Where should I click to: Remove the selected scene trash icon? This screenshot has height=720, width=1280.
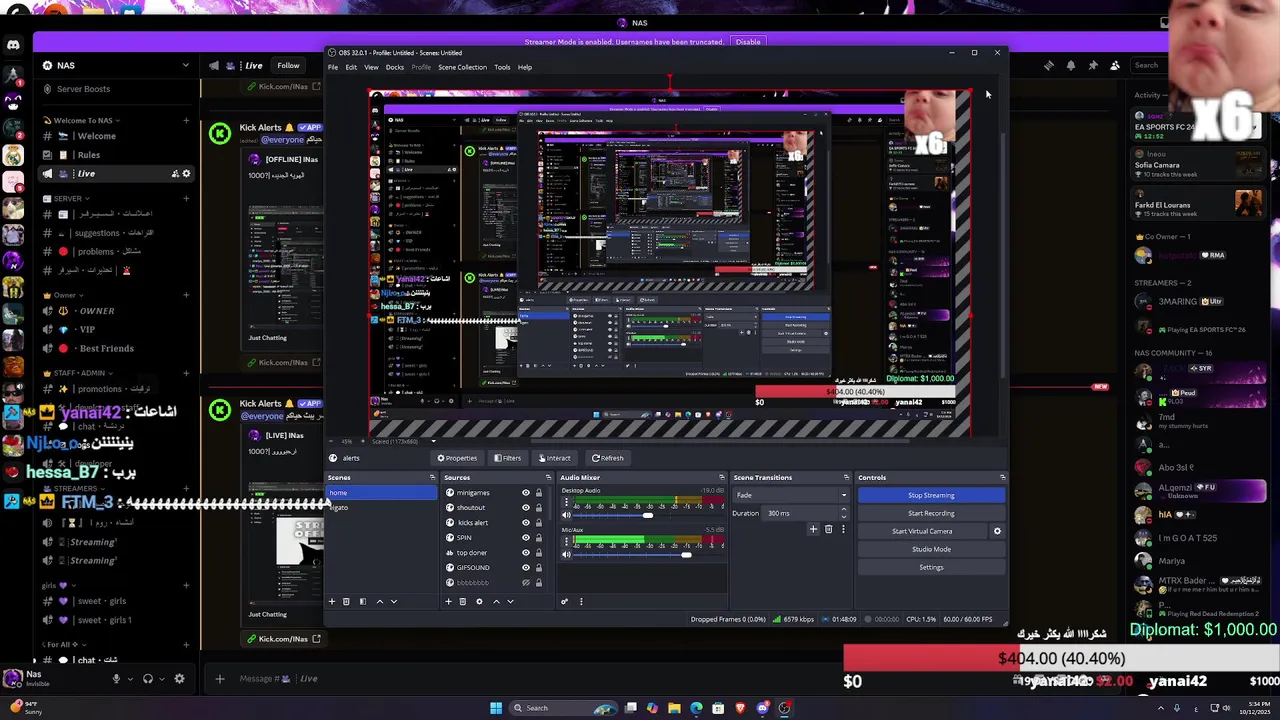346,601
